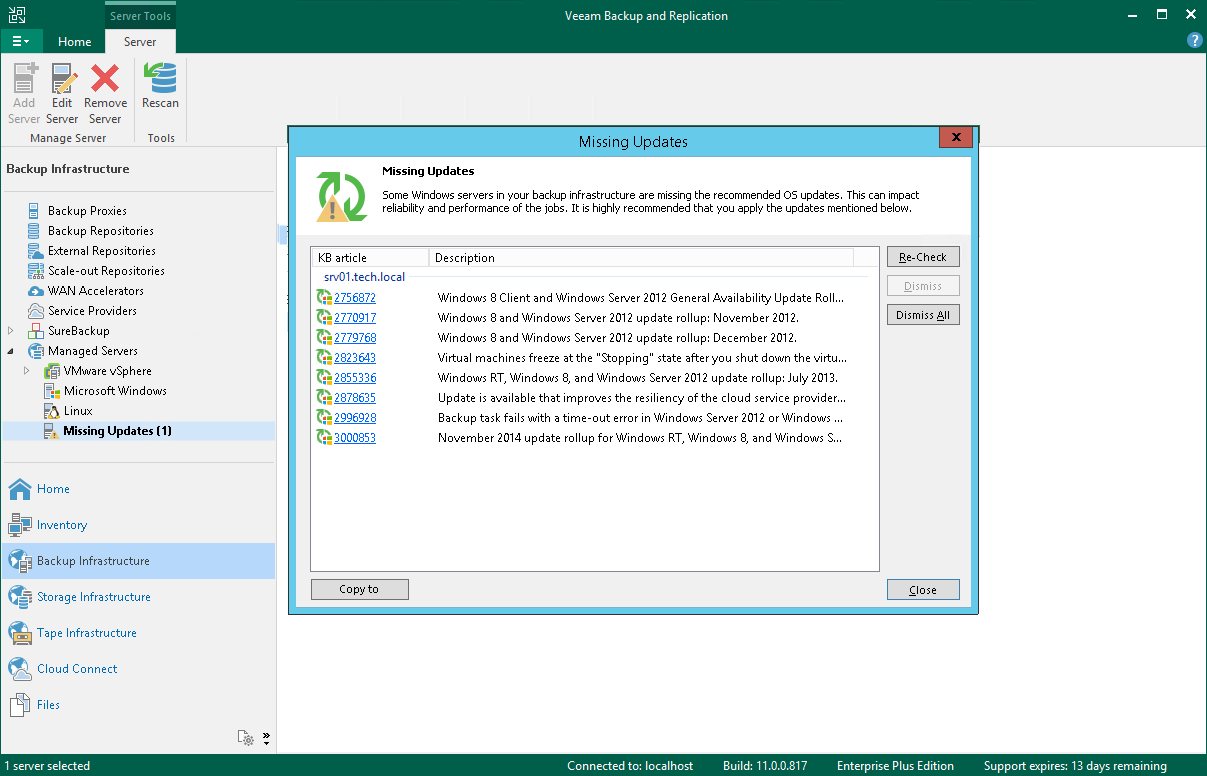Click the Tape Infrastructure view icon
This screenshot has width=1207, height=776.
pos(20,633)
